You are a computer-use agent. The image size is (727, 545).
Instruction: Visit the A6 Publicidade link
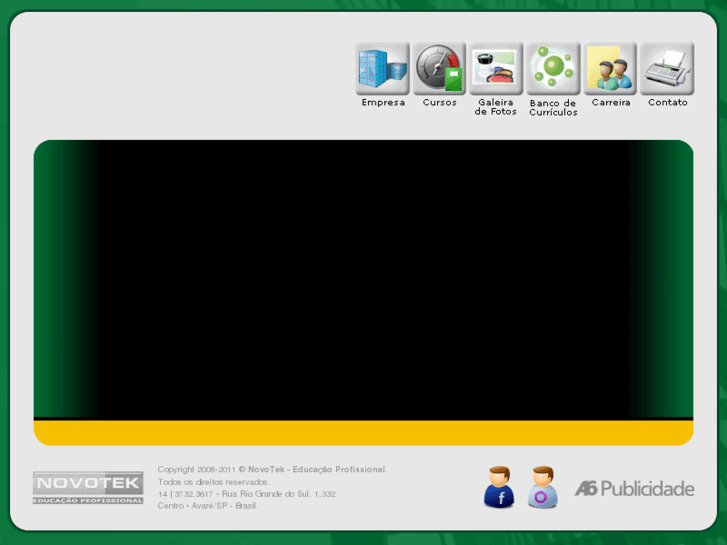[634, 489]
